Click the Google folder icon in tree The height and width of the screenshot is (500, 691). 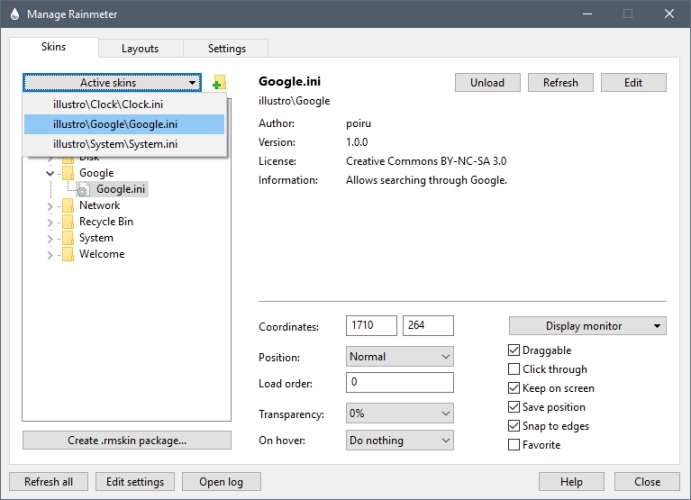point(68,173)
